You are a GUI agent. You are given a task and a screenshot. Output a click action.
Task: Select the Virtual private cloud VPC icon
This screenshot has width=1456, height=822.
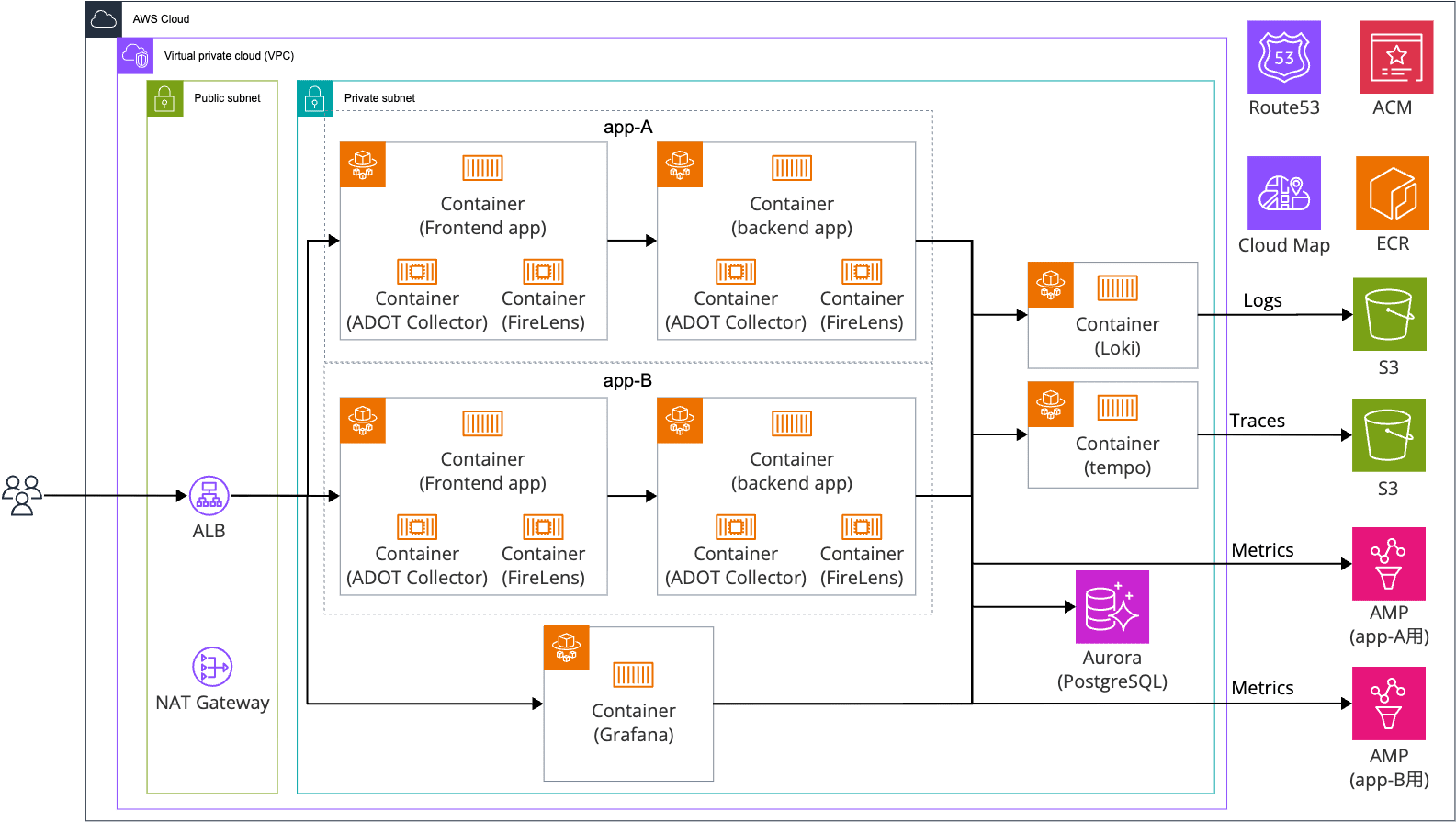coord(135,56)
